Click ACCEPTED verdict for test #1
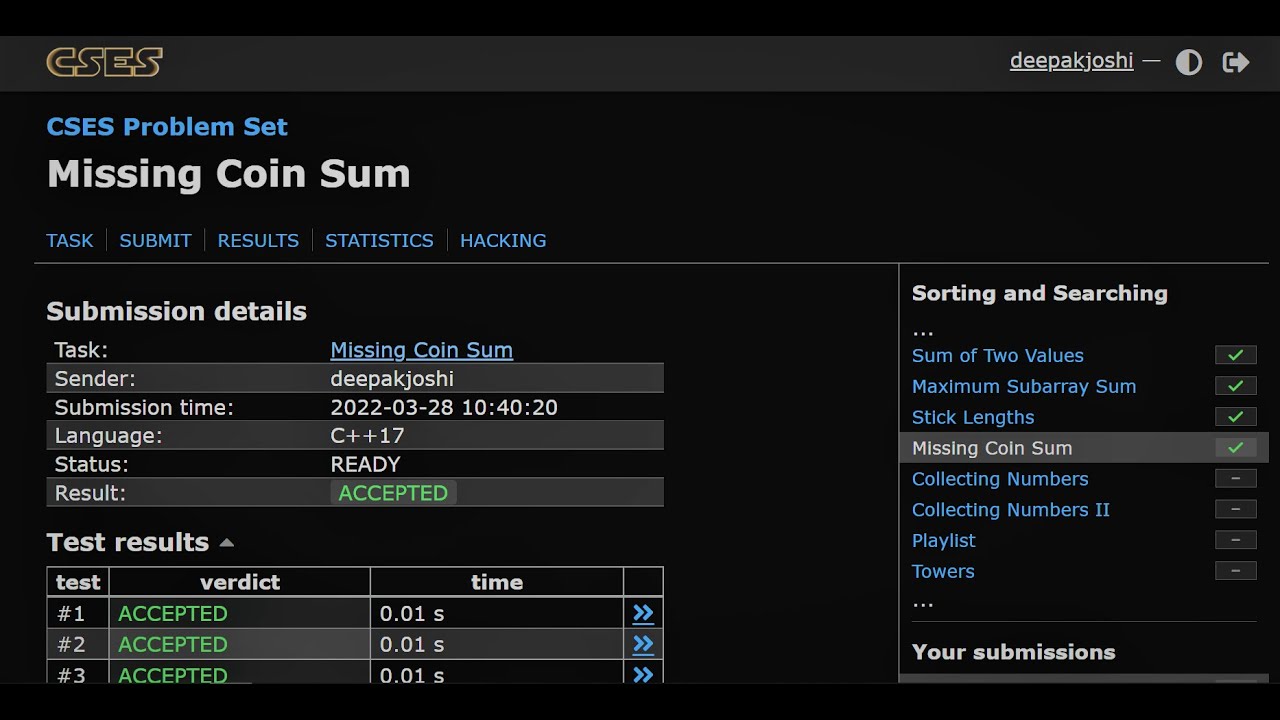 (173, 614)
